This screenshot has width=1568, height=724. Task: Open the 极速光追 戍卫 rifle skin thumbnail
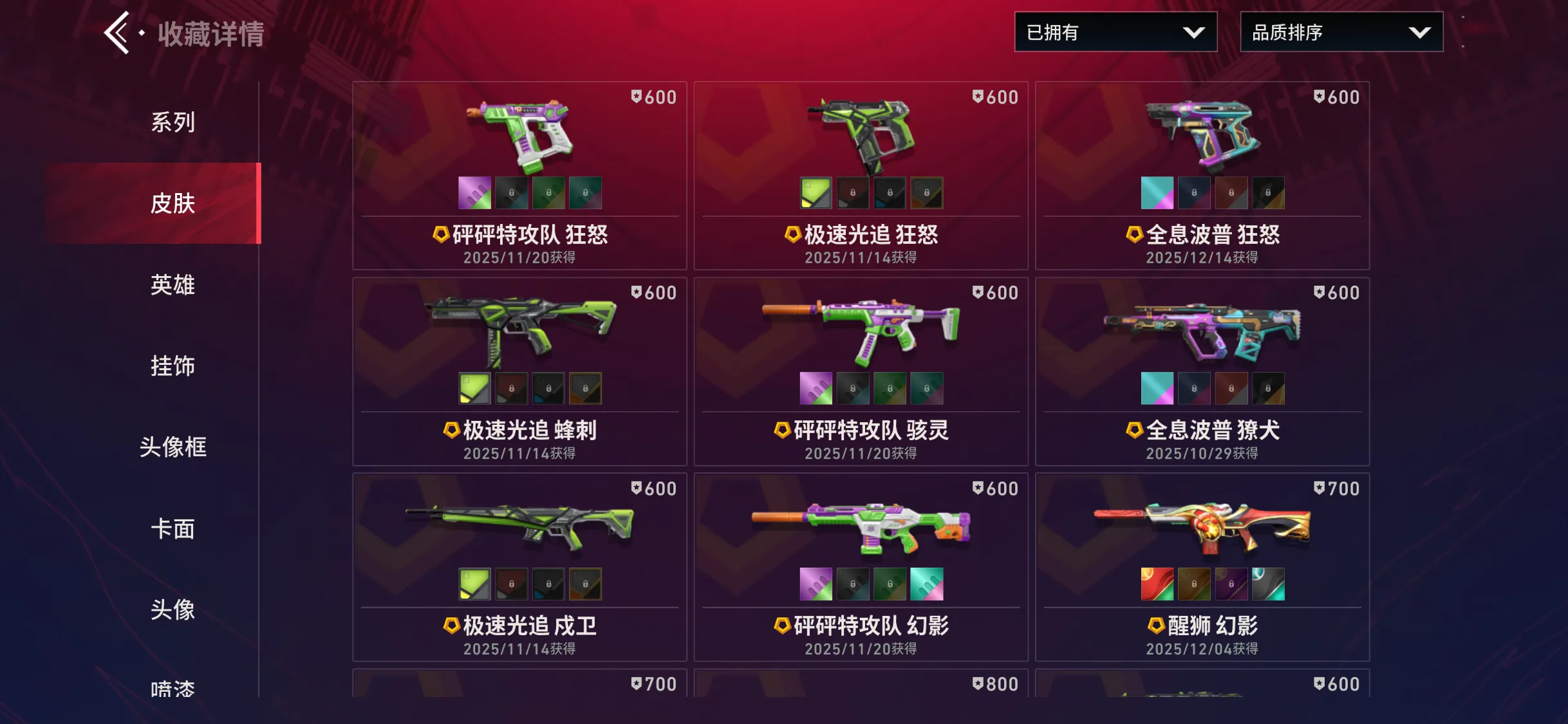519,527
